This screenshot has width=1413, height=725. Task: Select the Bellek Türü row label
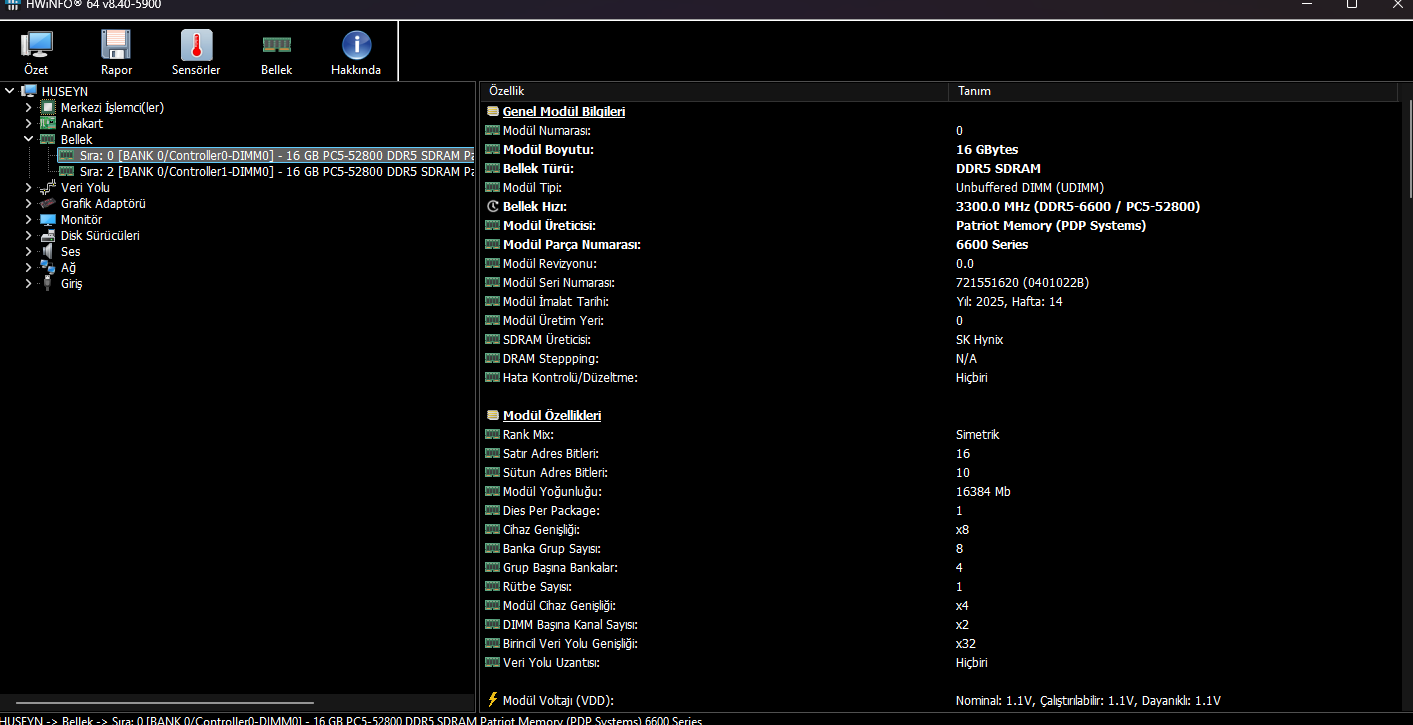pos(540,169)
